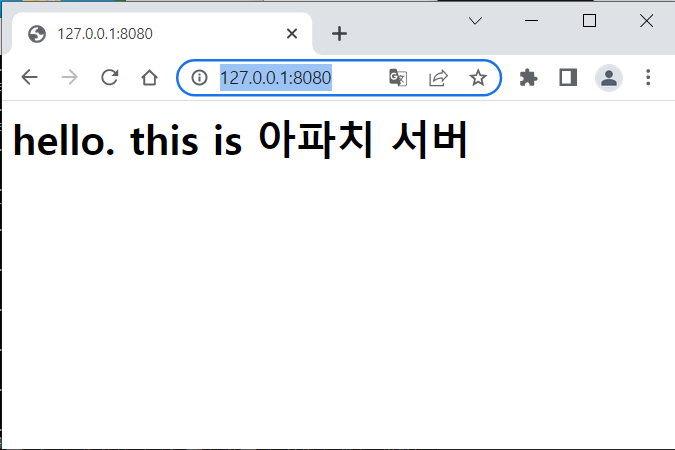Close the 127.0.0.1:8080 tab
Screen dimensions: 675x450
(292, 33)
